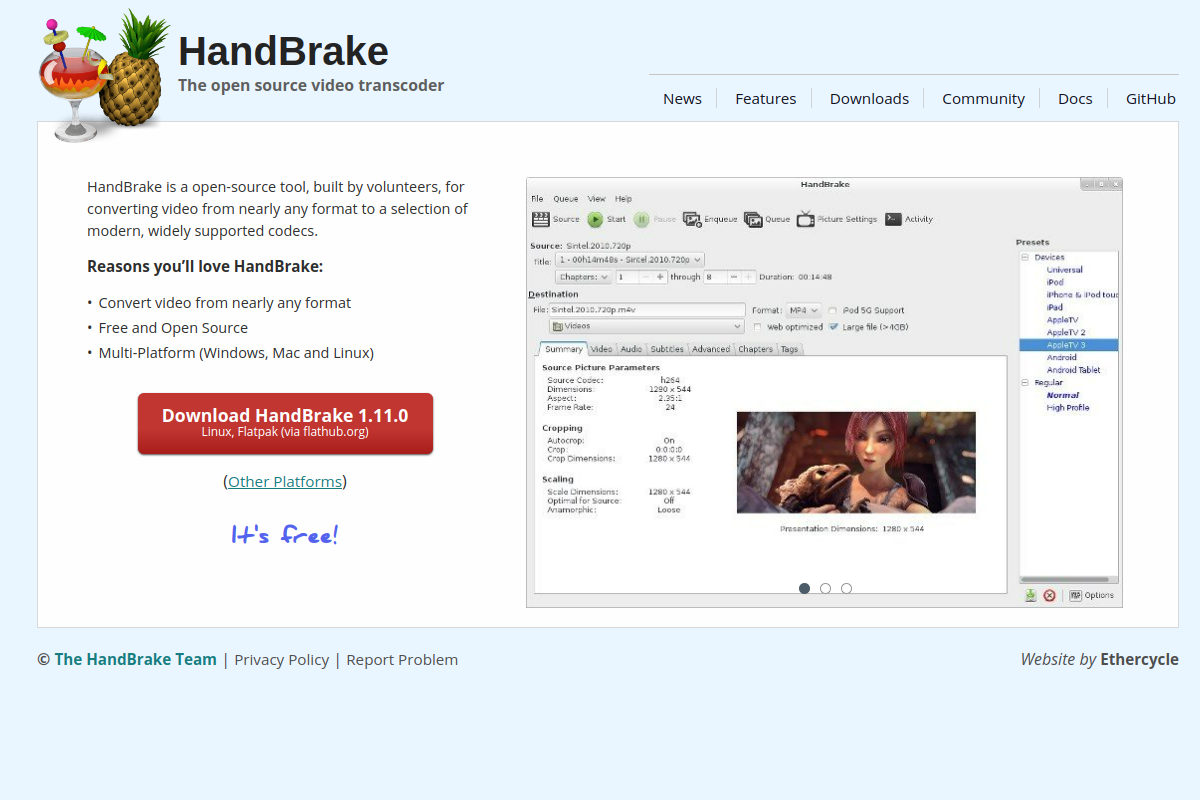Click the red preset remove icon
The width and height of the screenshot is (1200, 800).
1049,594
